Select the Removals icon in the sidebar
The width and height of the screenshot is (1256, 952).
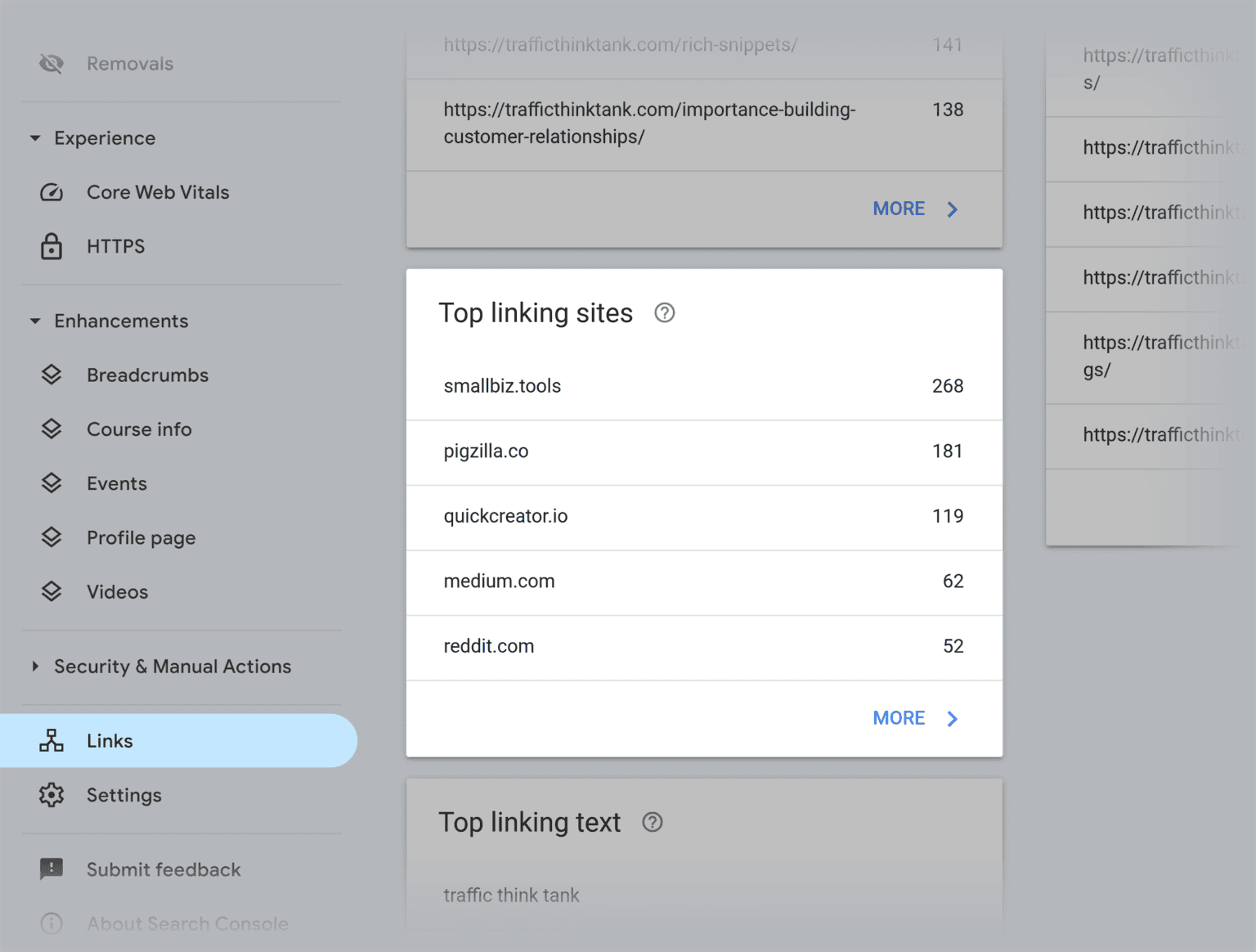[x=51, y=63]
